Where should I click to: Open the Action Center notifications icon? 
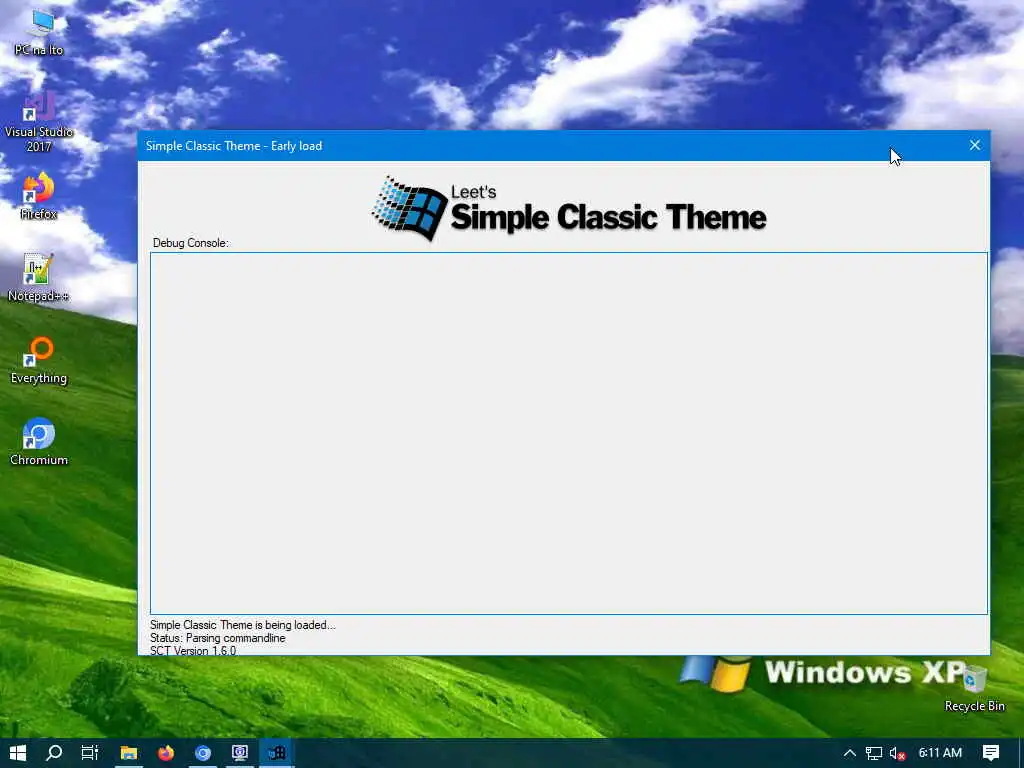[991, 753]
